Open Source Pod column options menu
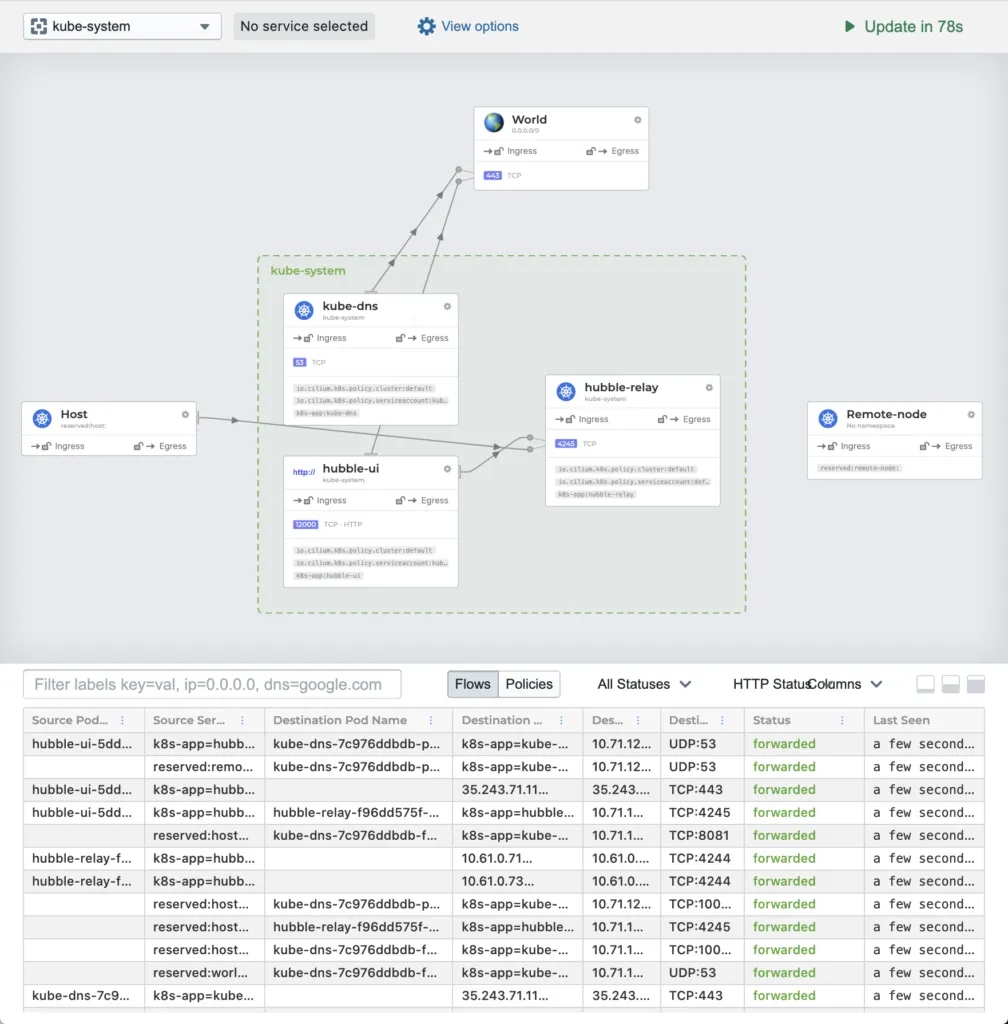This screenshot has width=1008, height=1024. [122, 720]
